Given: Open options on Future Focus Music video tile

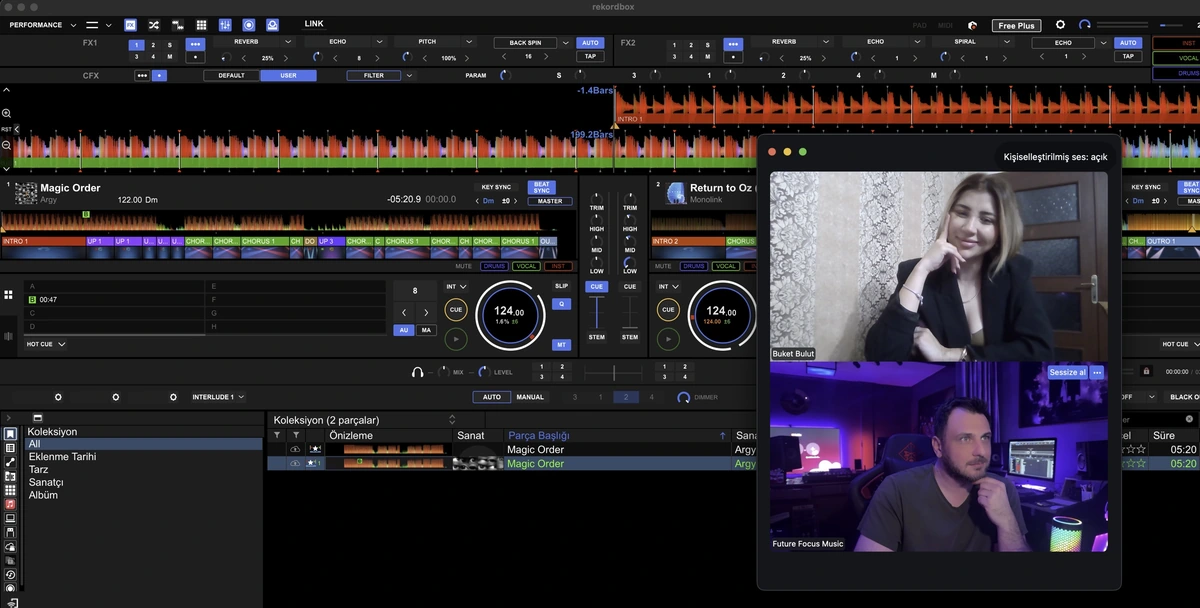Looking at the screenshot, I should (x=1097, y=372).
